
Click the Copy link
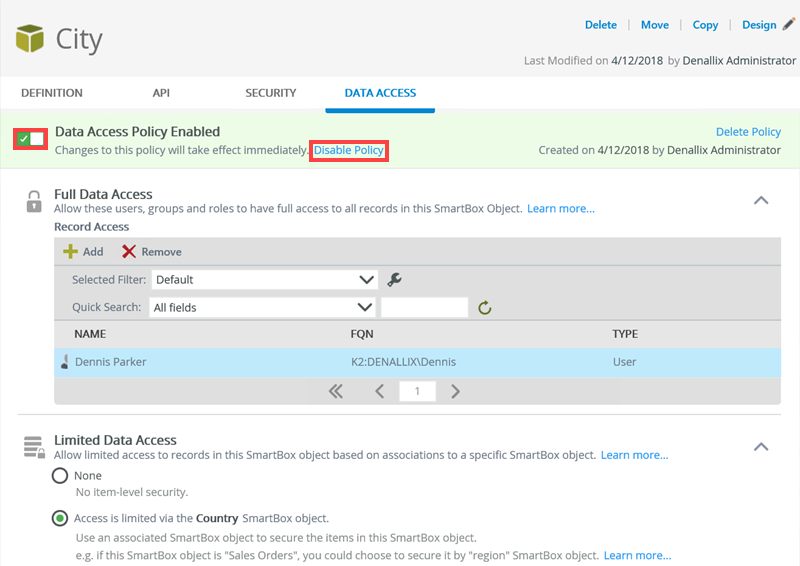click(705, 25)
